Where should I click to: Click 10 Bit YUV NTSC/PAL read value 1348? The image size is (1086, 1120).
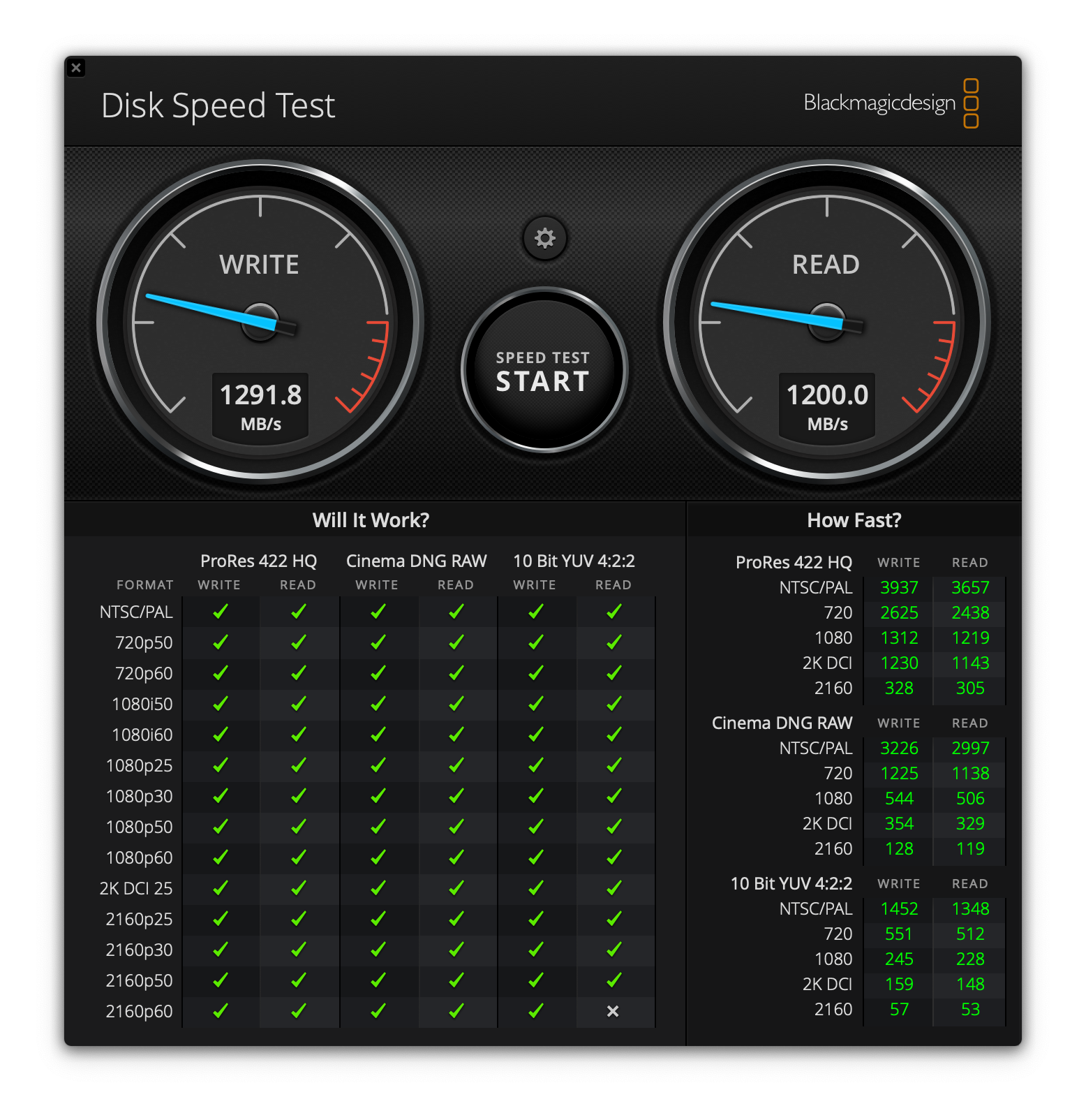[970, 909]
